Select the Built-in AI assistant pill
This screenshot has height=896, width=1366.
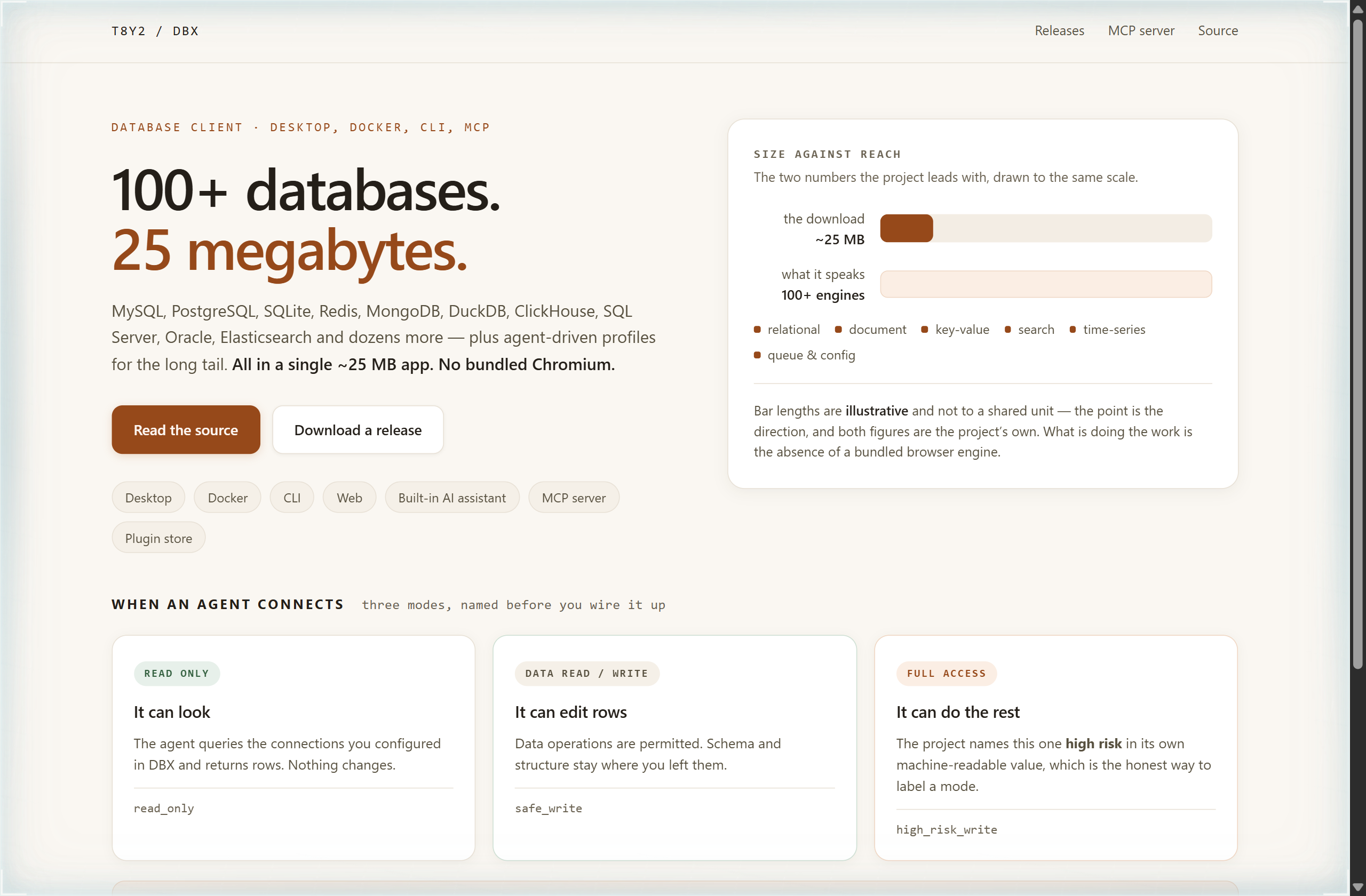pyautogui.click(x=452, y=497)
